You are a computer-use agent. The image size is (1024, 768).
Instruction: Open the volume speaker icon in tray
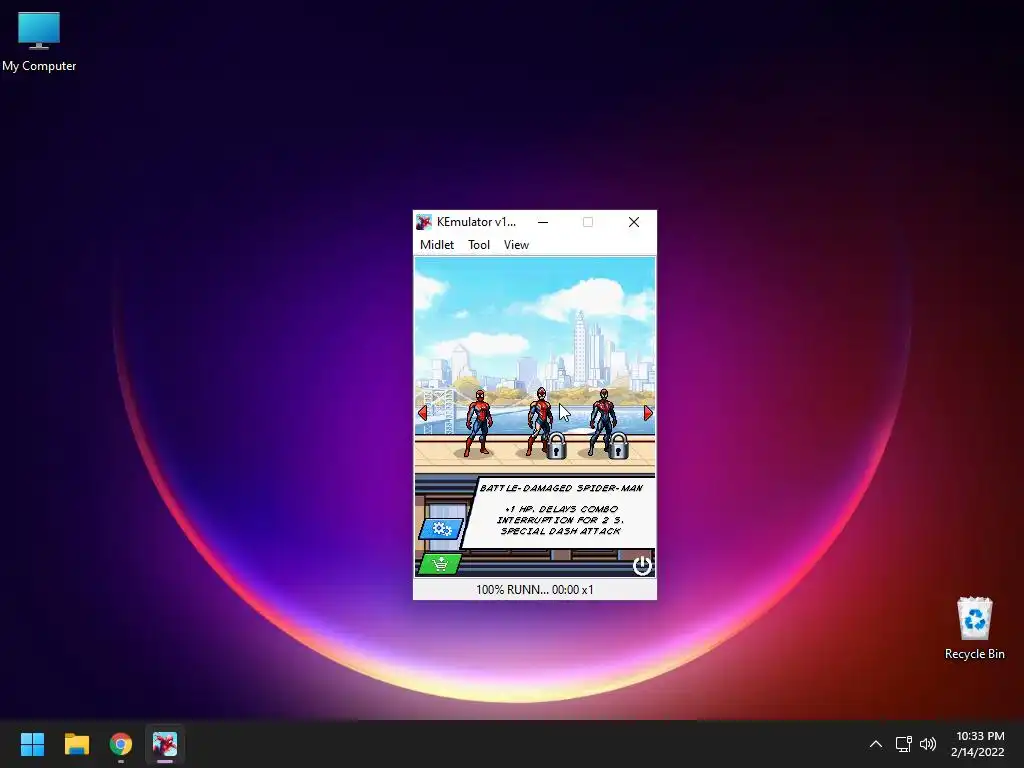point(927,744)
